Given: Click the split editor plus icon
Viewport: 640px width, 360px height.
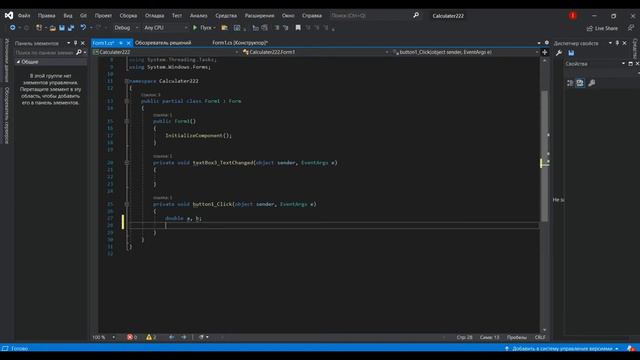Looking at the screenshot, I should [x=544, y=52].
